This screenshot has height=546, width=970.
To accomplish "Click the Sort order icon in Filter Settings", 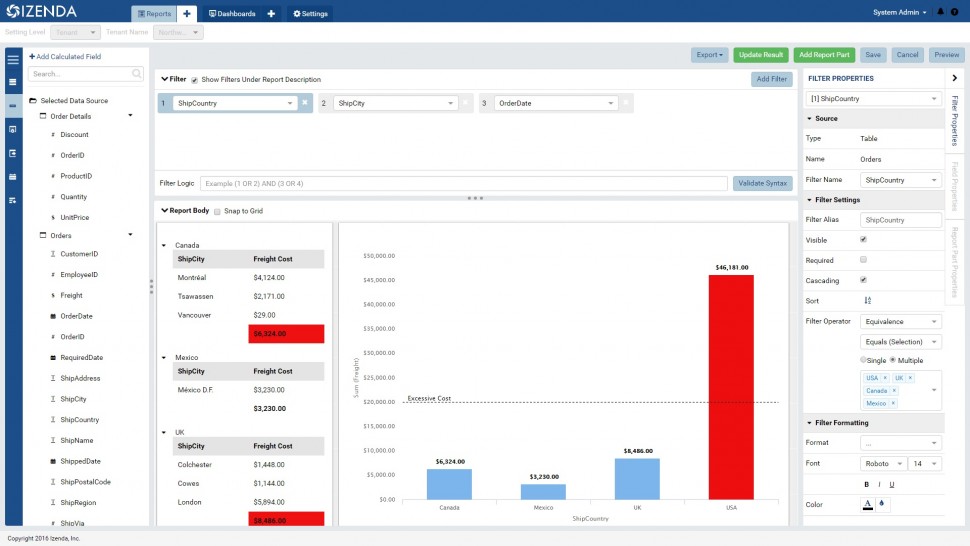I will (x=867, y=301).
